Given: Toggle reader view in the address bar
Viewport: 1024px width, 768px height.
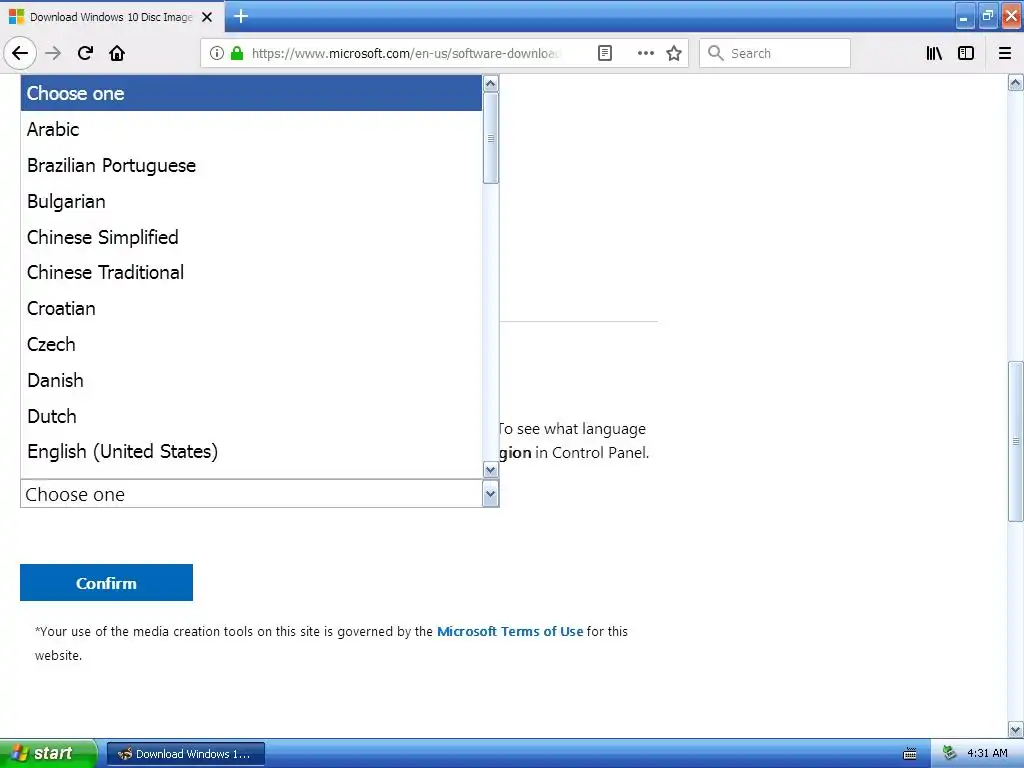Looking at the screenshot, I should pyautogui.click(x=605, y=53).
